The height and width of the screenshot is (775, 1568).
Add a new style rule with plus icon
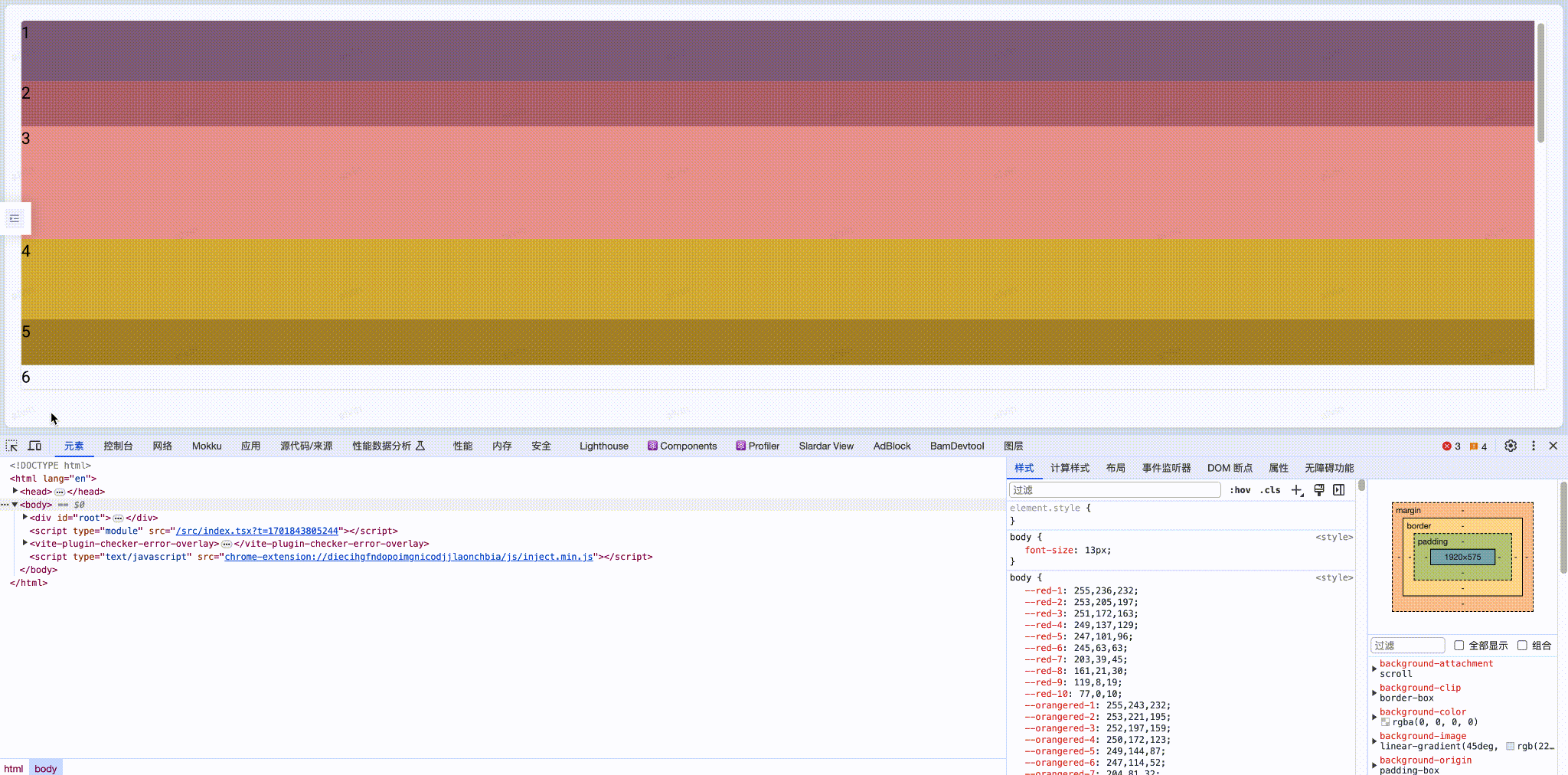tap(1297, 490)
